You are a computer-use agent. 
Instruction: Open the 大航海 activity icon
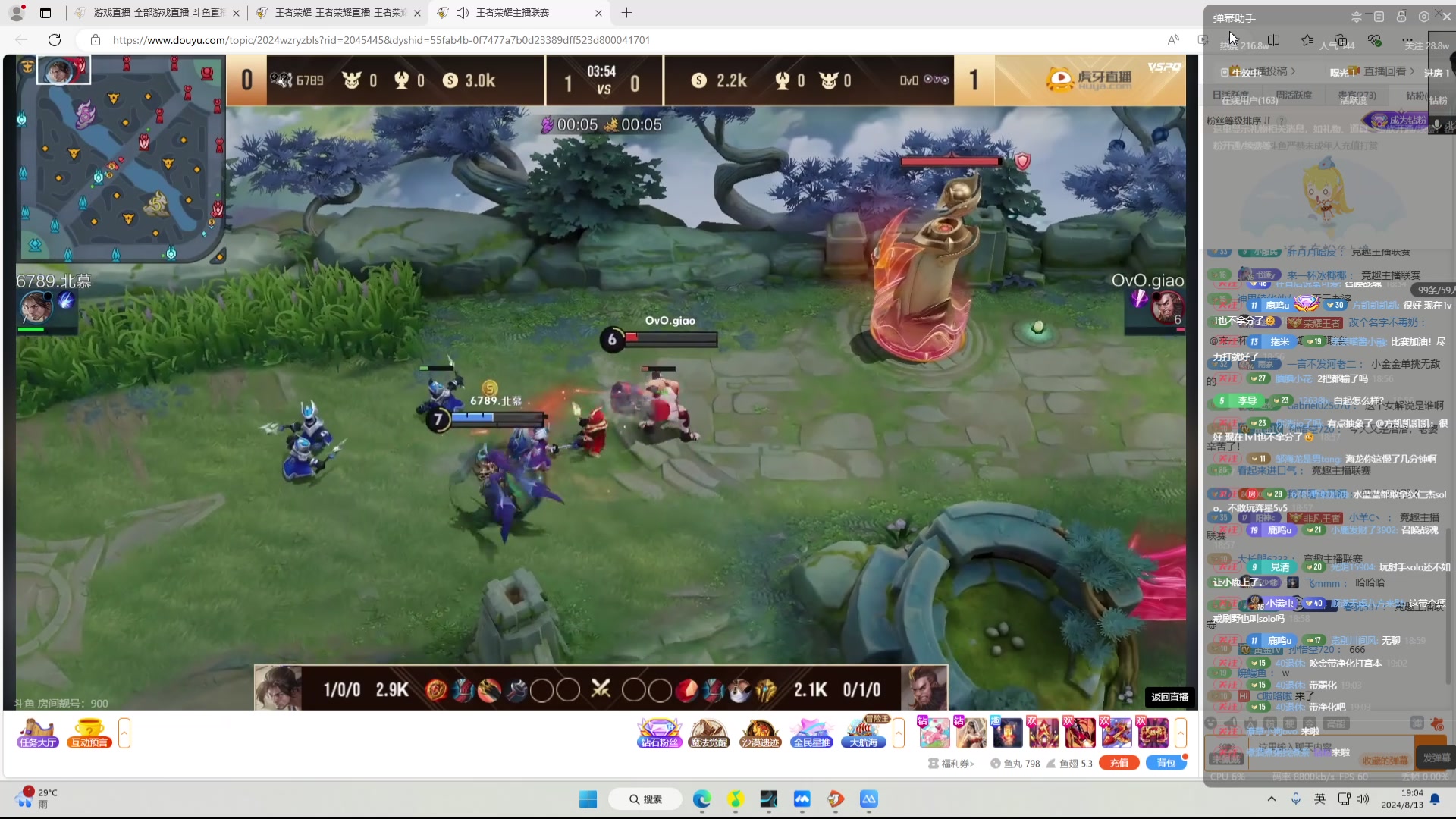[864, 733]
